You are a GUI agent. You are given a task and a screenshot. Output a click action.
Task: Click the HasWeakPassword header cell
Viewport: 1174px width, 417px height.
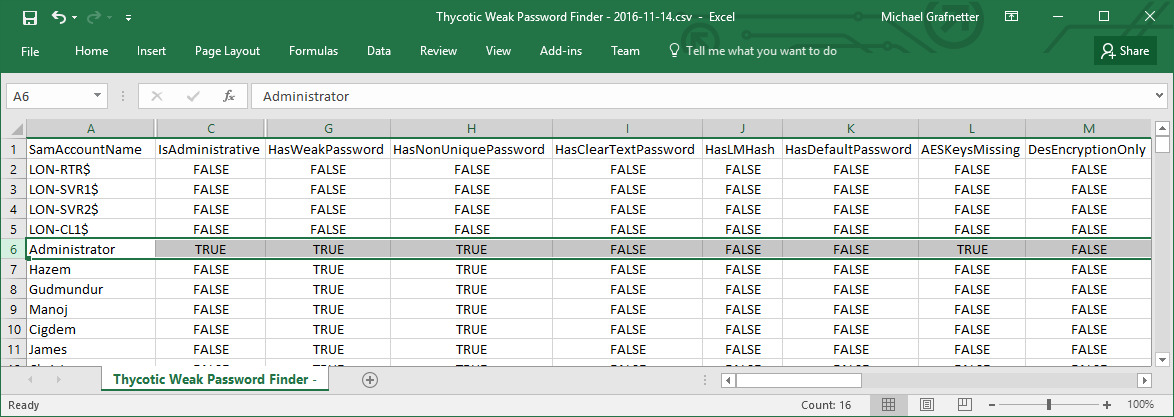point(328,150)
